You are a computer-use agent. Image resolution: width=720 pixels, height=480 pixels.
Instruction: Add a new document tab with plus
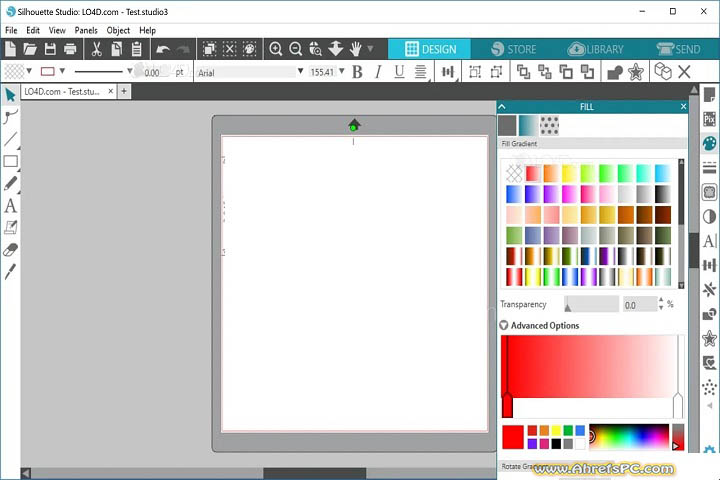pos(124,91)
